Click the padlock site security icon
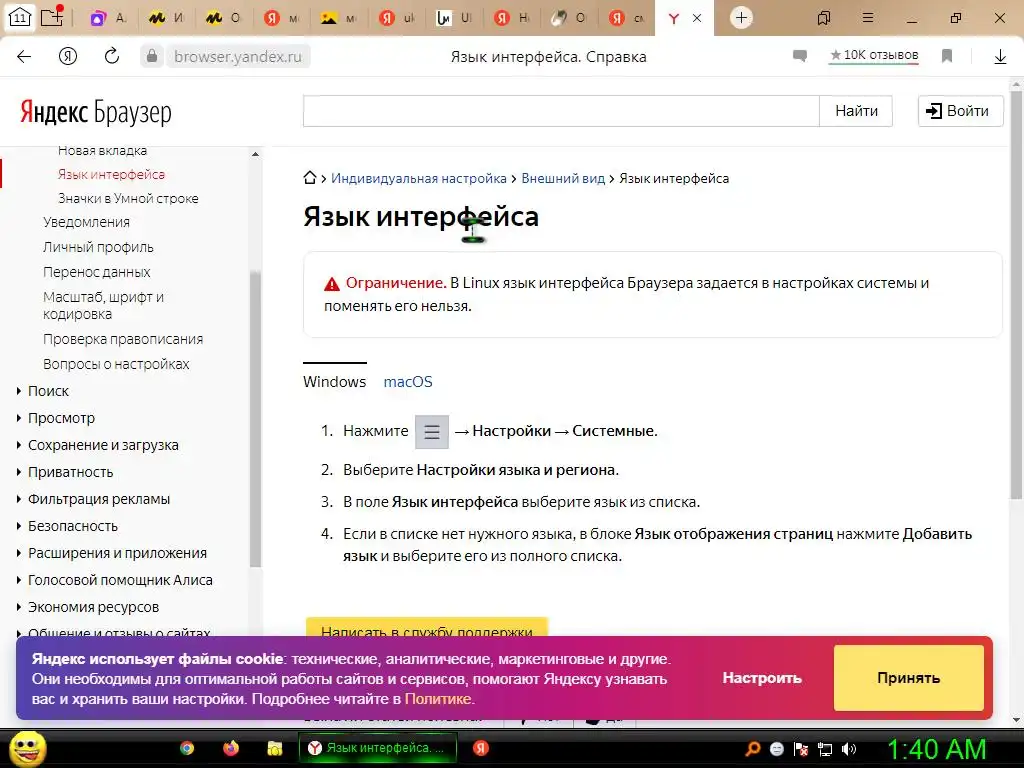Image resolution: width=1024 pixels, height=768 pixels. pos(152,56)
